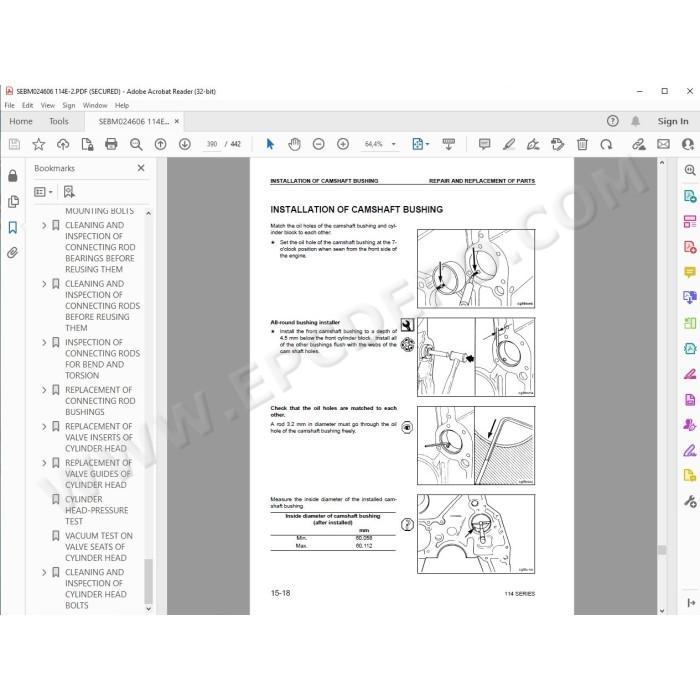Open the page thumbnails panel
Screen dimensions: 700x700
pos(13,201)
